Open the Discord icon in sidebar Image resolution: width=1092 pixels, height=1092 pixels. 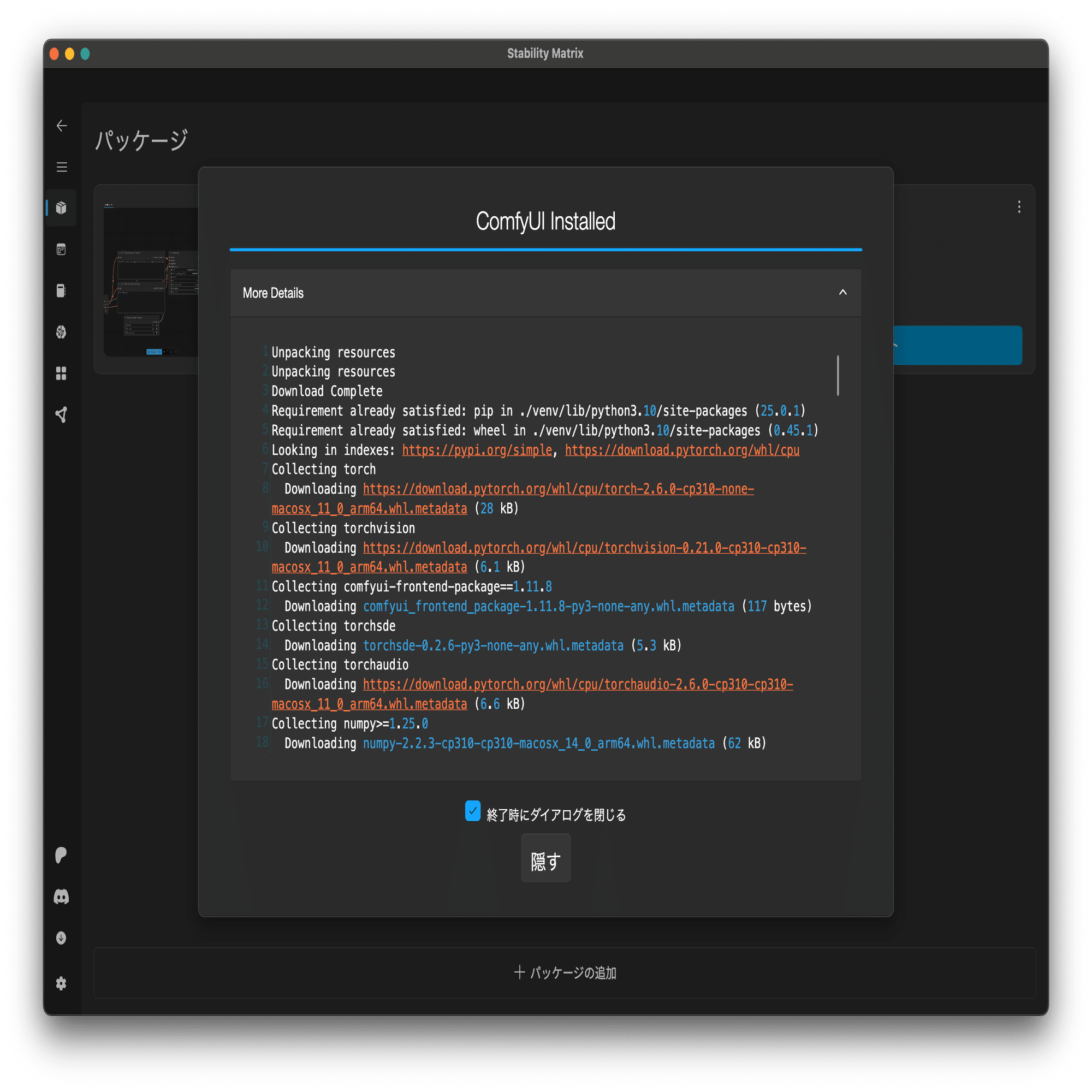[62, 897]
